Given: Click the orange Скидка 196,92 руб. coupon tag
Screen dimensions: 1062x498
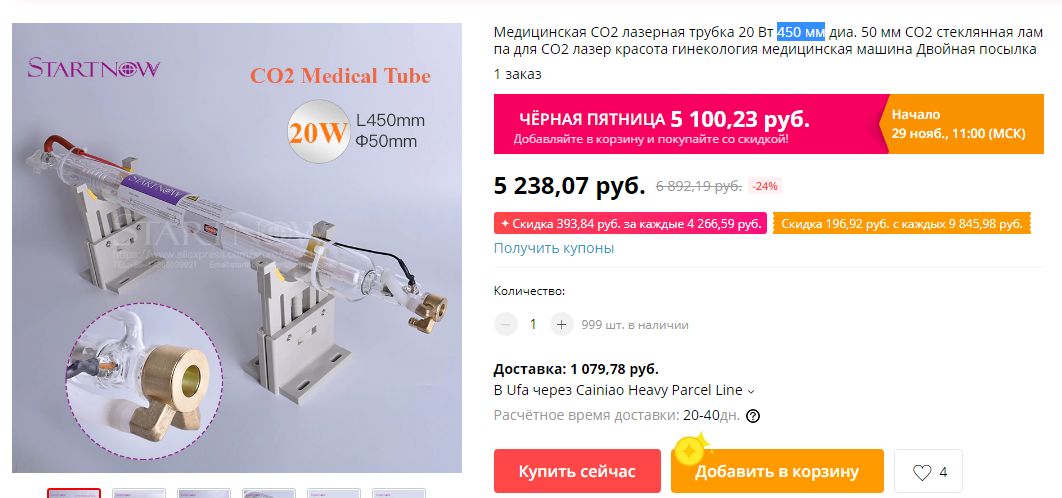Looking at the screenshot, I should click(x=901, y=224).
